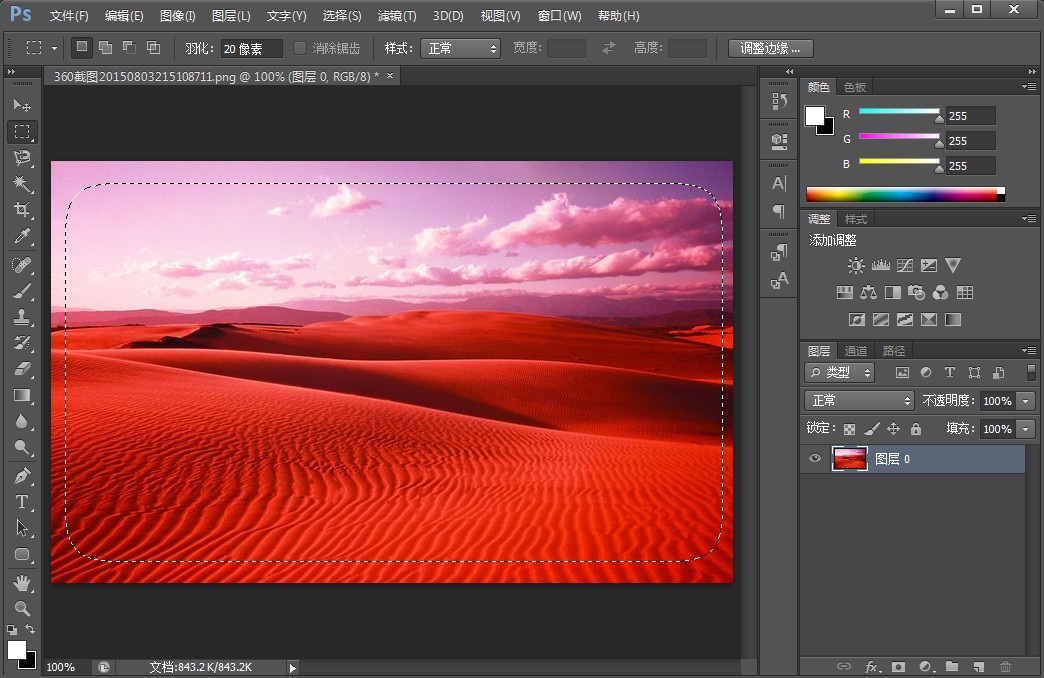Viewport: 1044px width, 678px height.
Task: Open layer style fx menu
Action: (x=873, y=667)
